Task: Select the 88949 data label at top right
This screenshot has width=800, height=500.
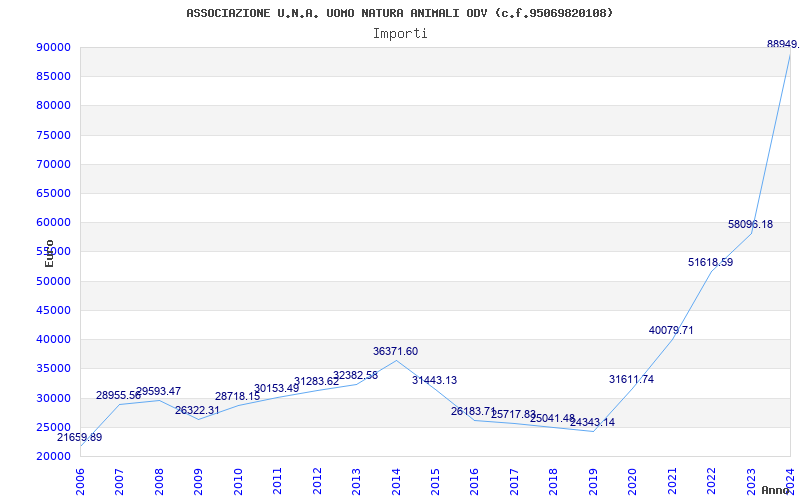Action: (x=783, y=44)
